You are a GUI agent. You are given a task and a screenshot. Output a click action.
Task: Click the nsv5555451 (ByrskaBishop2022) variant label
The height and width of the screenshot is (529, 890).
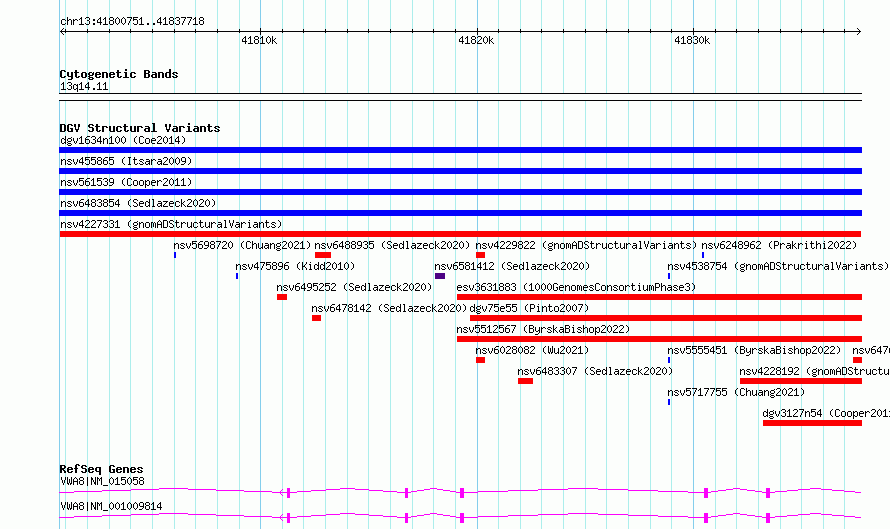point(754,350)
